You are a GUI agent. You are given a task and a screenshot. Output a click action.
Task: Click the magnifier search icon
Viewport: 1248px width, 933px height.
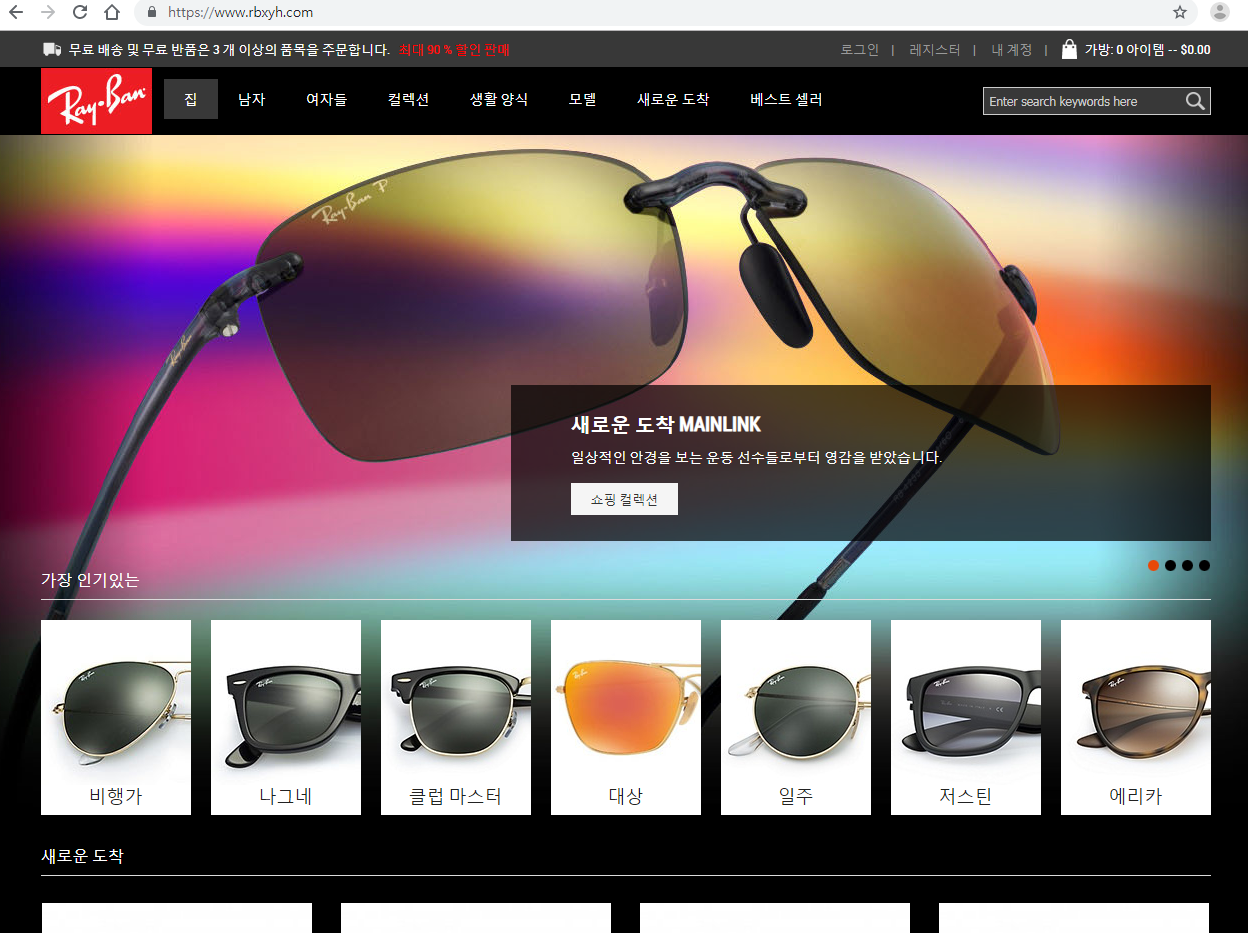click(1195, 101)
